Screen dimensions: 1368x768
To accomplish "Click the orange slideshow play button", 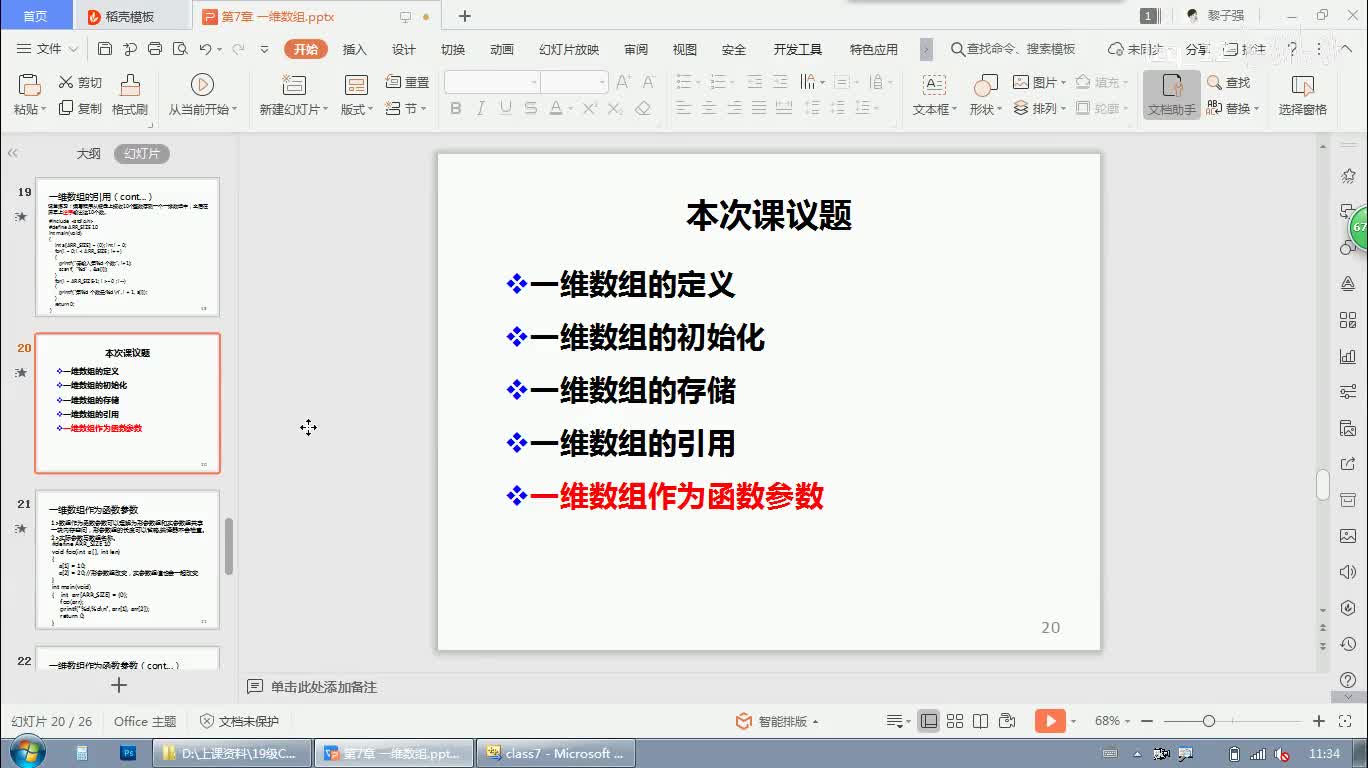I will click(x=1048, y=721).
